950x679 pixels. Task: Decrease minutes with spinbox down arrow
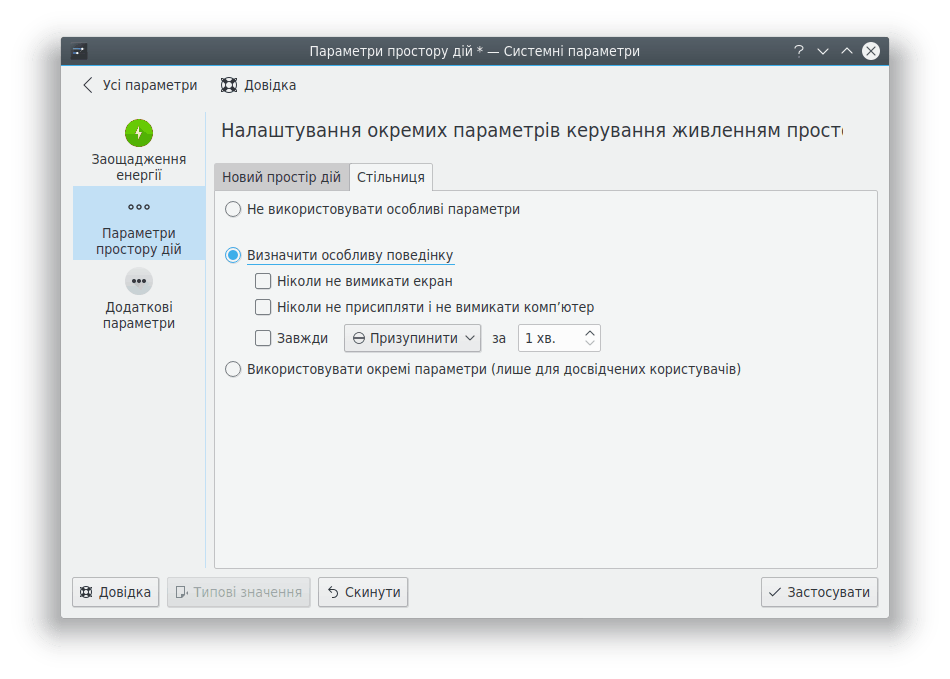tap(590, 344)
